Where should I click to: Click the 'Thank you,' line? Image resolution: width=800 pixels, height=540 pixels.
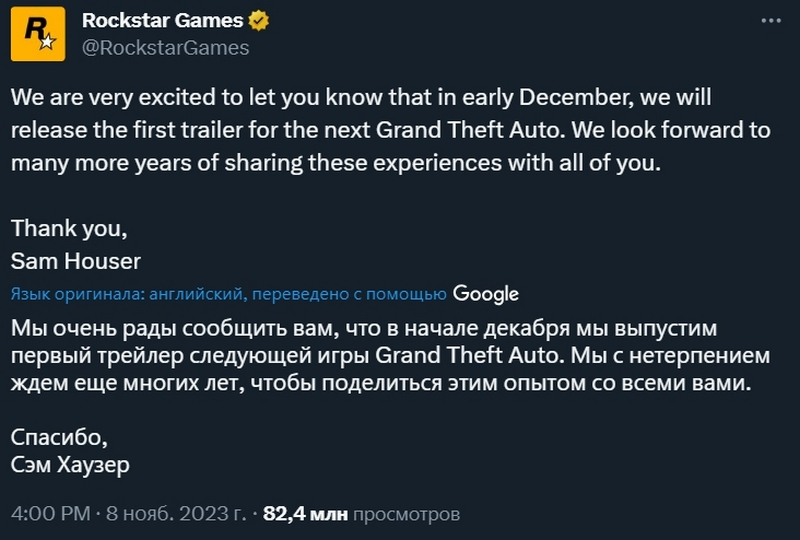[x=69, y=229]
